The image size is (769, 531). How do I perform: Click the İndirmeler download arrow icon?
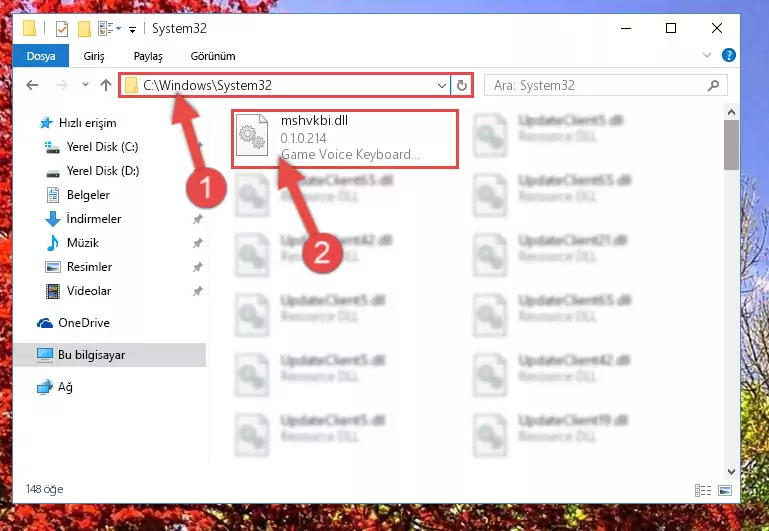[x=52, y=219]
